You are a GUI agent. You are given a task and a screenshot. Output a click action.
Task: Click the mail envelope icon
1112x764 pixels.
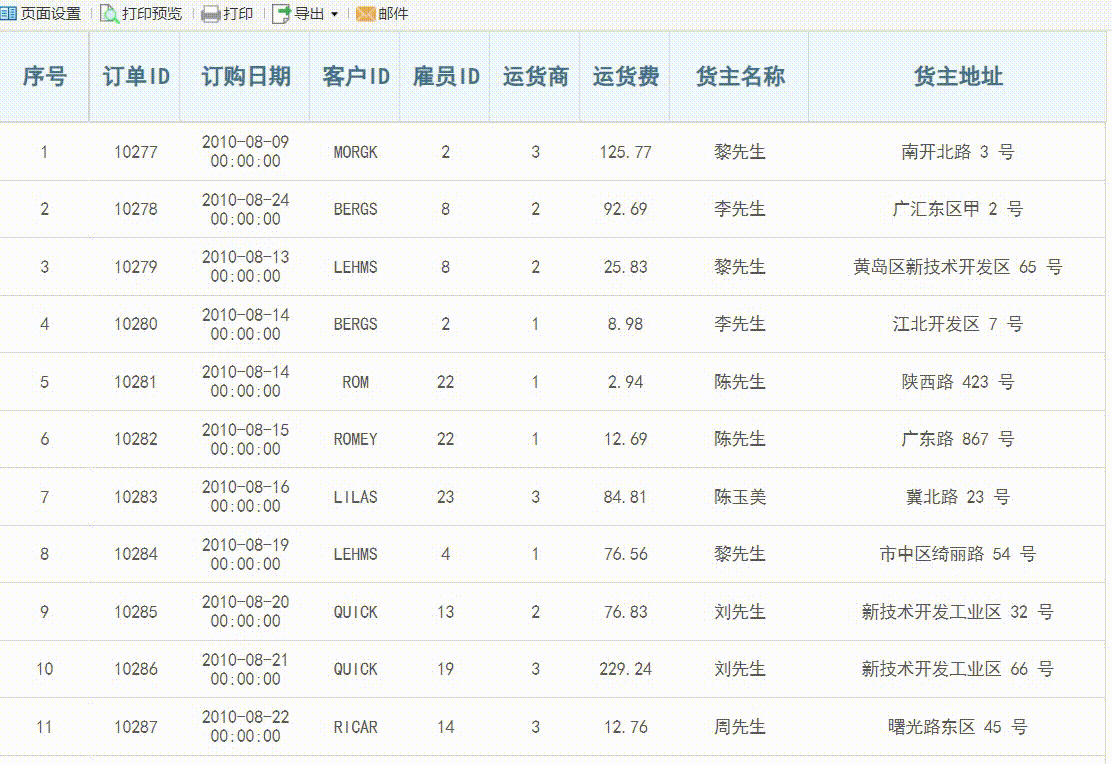pyautogui.click(x=365, y=13)
